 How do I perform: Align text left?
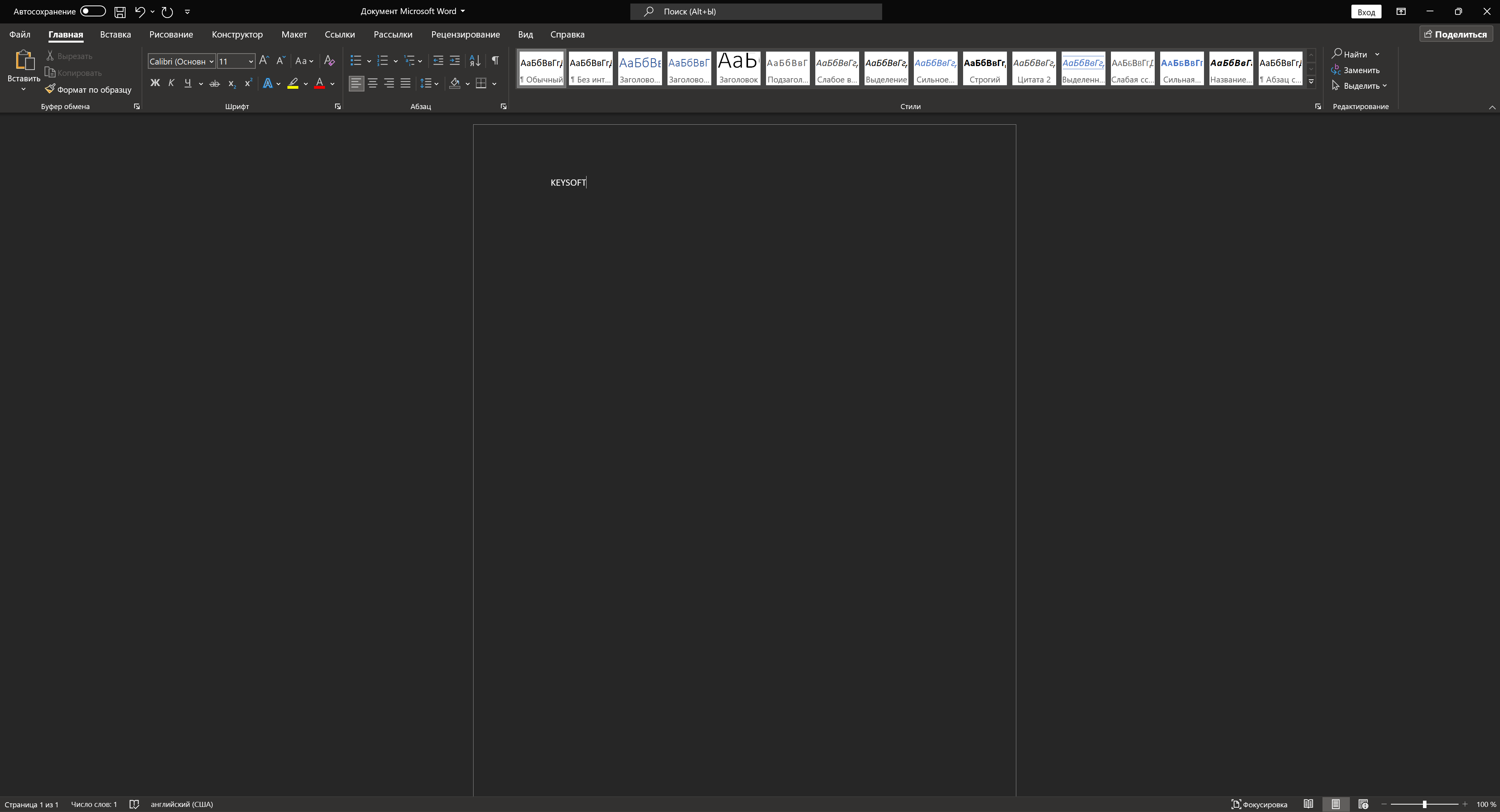[356, 83]
